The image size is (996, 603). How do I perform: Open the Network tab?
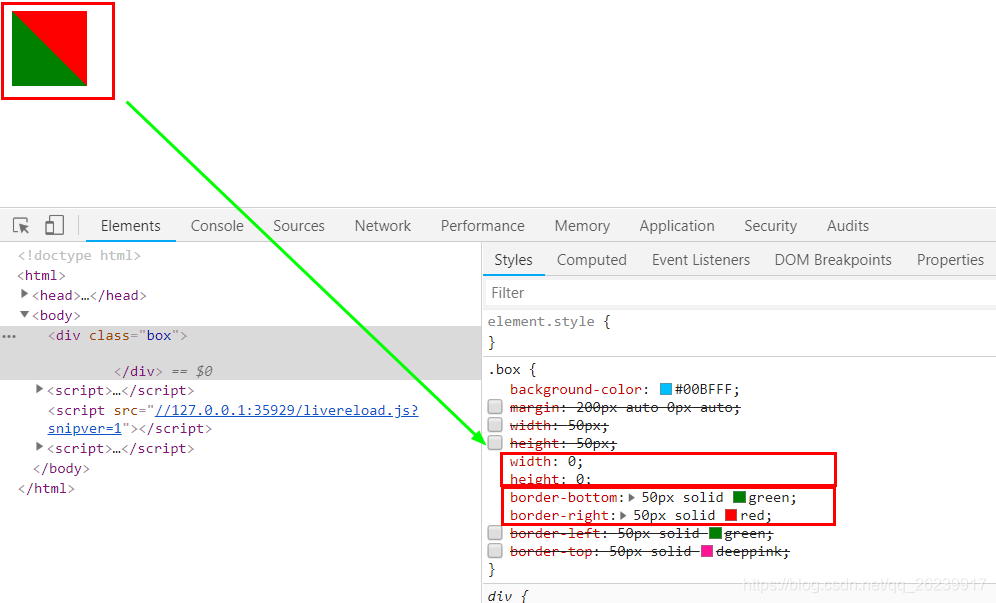[382, 226]
